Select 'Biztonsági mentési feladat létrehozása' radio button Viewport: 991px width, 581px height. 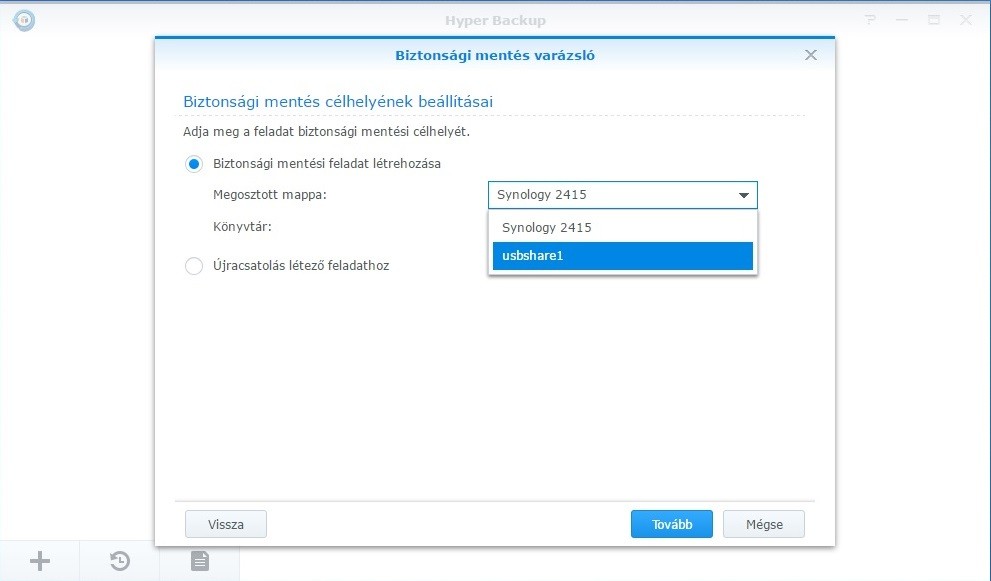194,164
